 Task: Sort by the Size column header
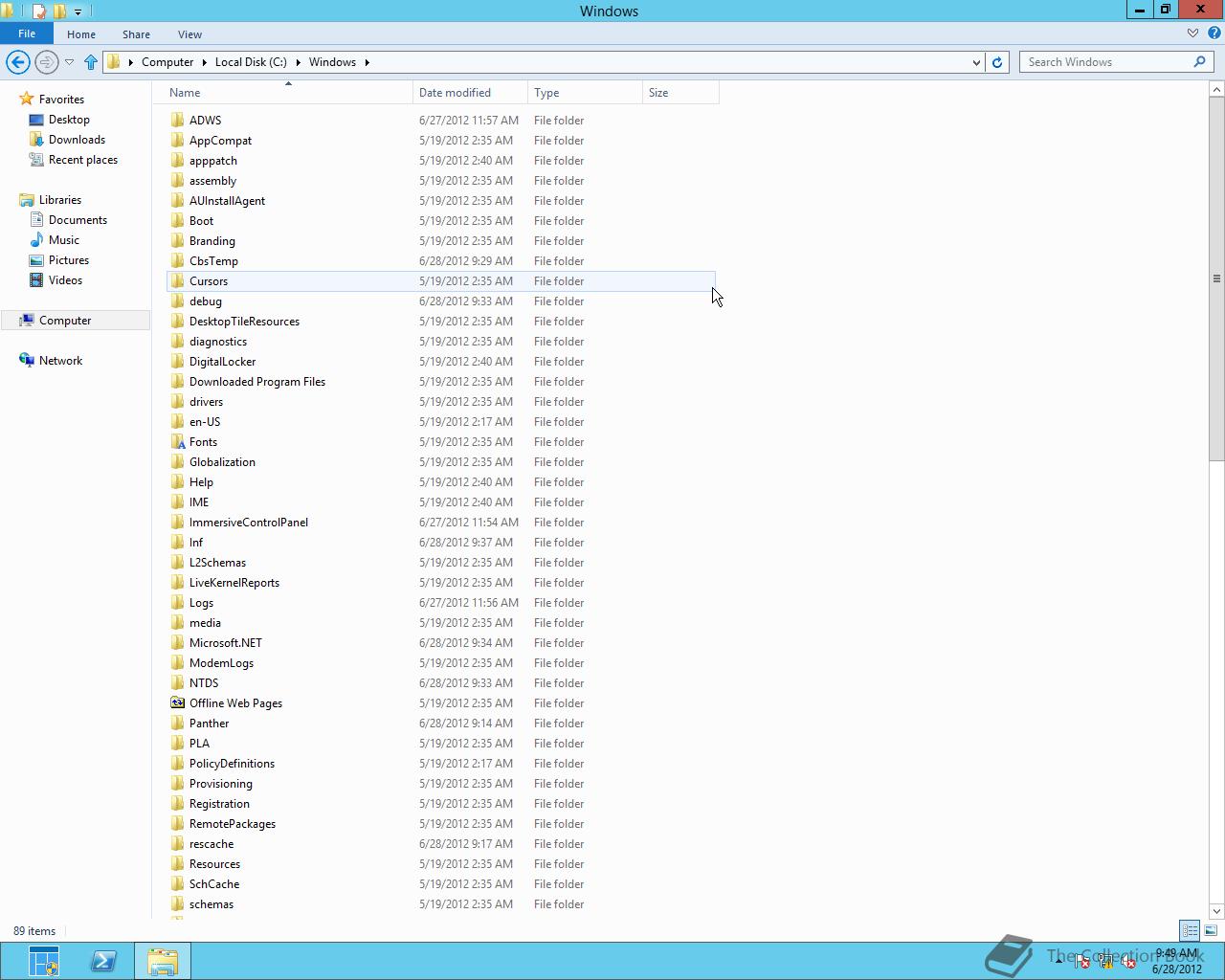coord(680,93)
